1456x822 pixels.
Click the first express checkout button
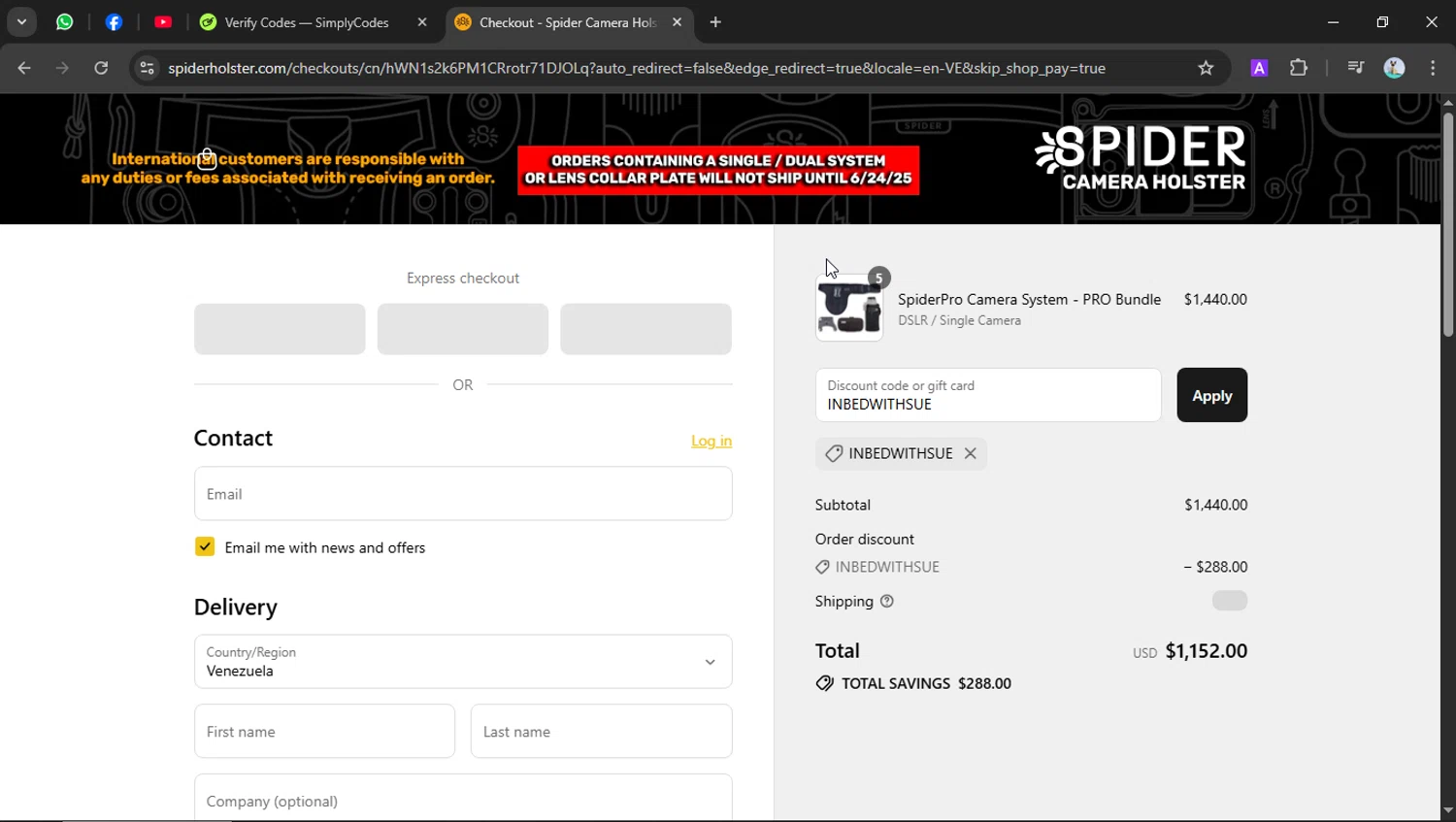[x=280, y=329]
